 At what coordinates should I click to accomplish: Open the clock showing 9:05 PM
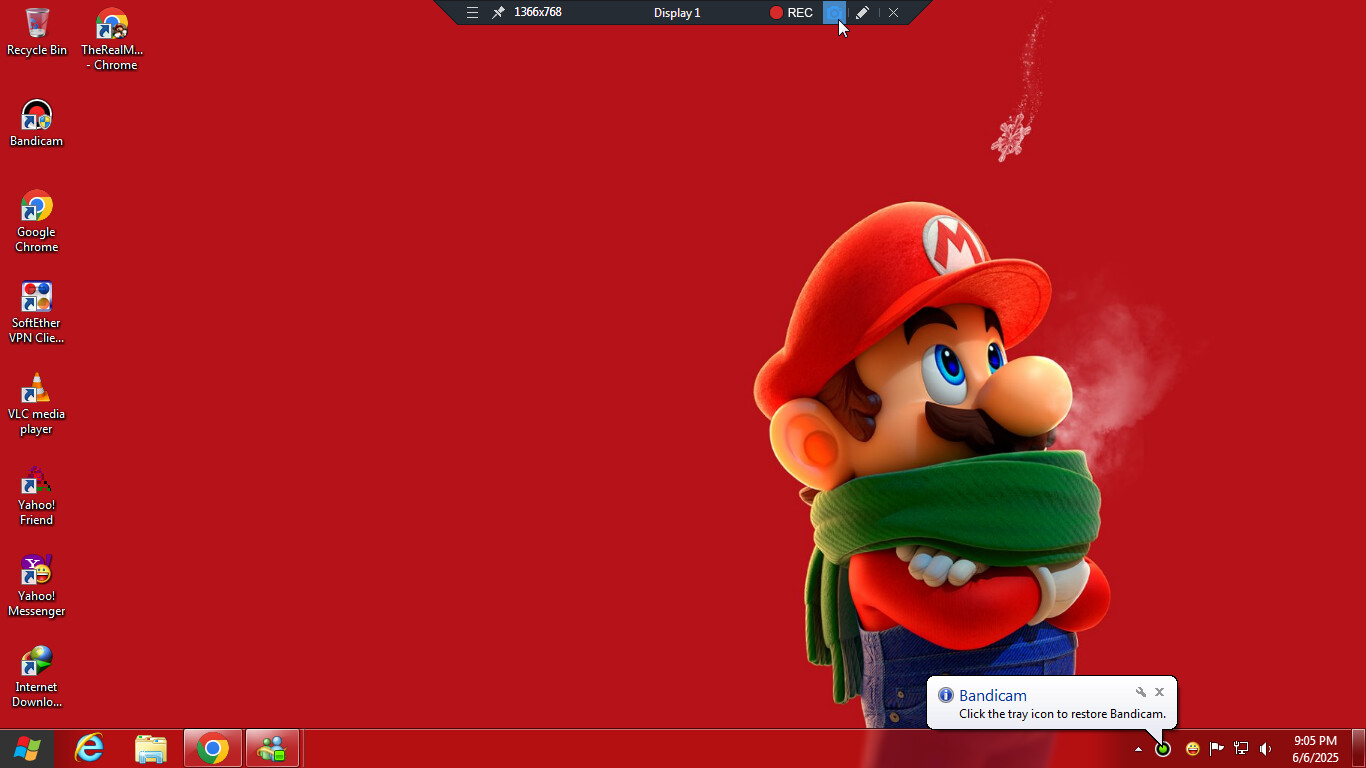pyautogui.click(x=1315, y=749)
